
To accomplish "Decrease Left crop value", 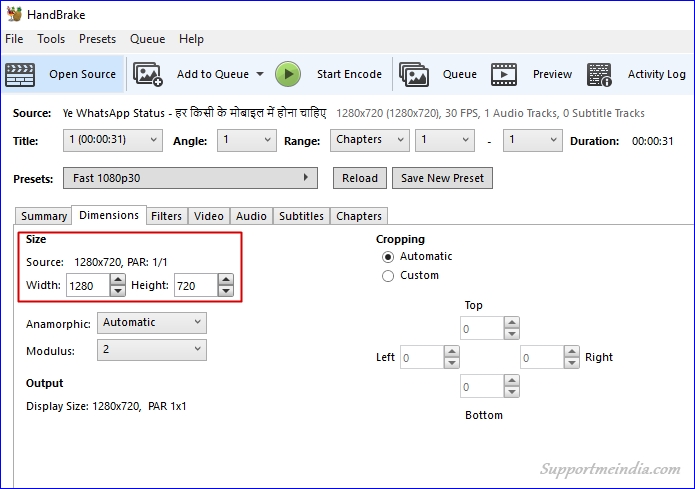I will pos(452,363).
